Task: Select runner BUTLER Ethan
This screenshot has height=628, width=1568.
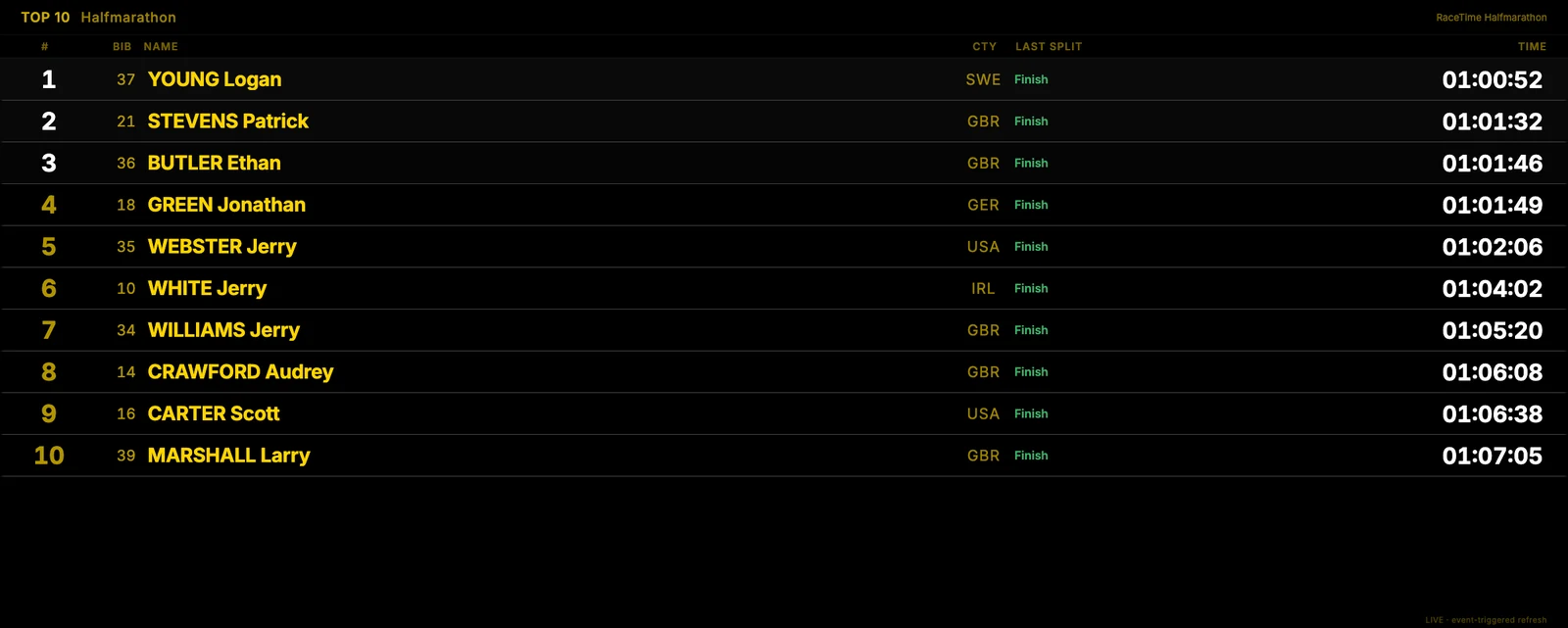Action: 215,164
